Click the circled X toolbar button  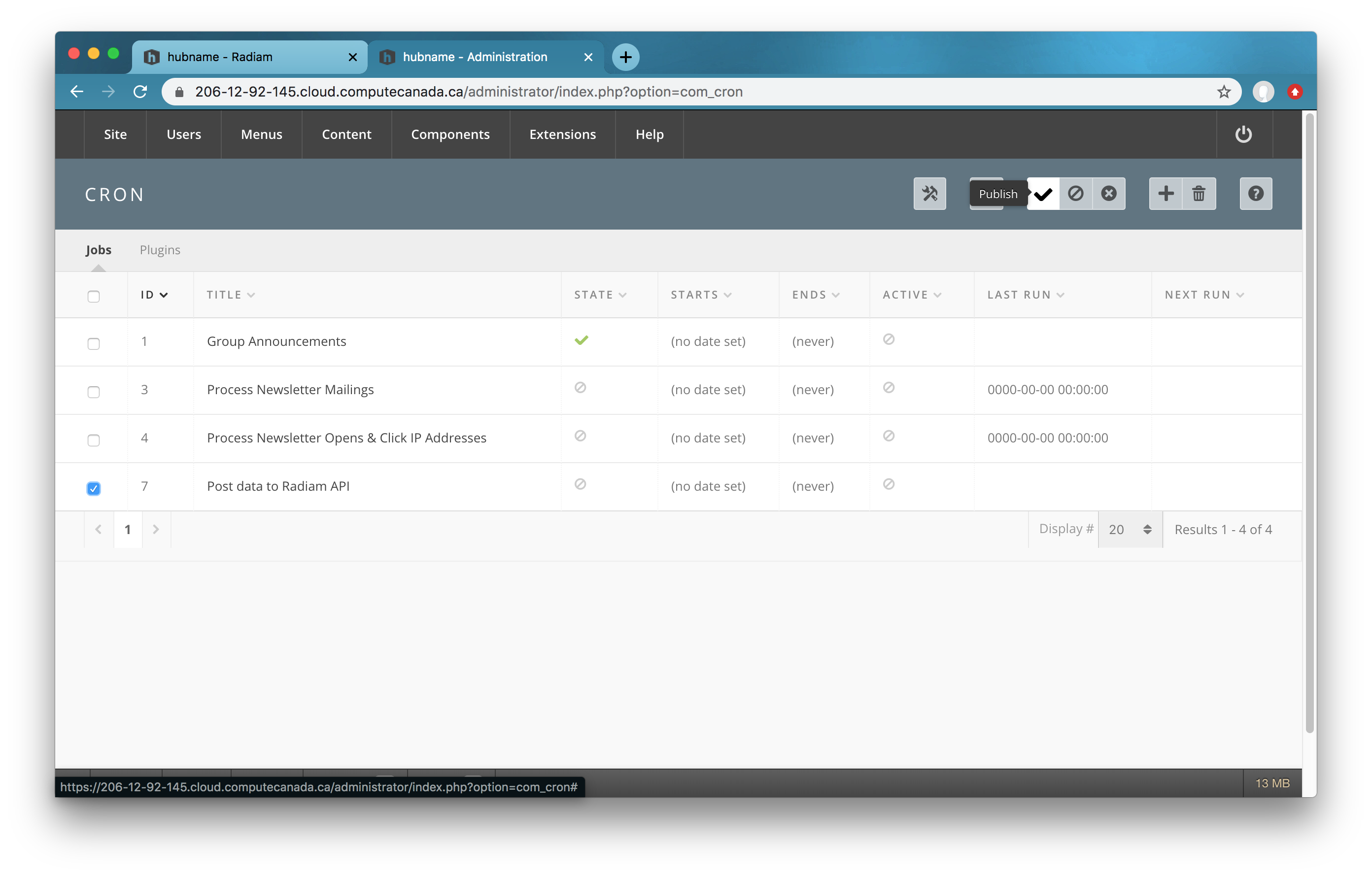[1109, 194]
